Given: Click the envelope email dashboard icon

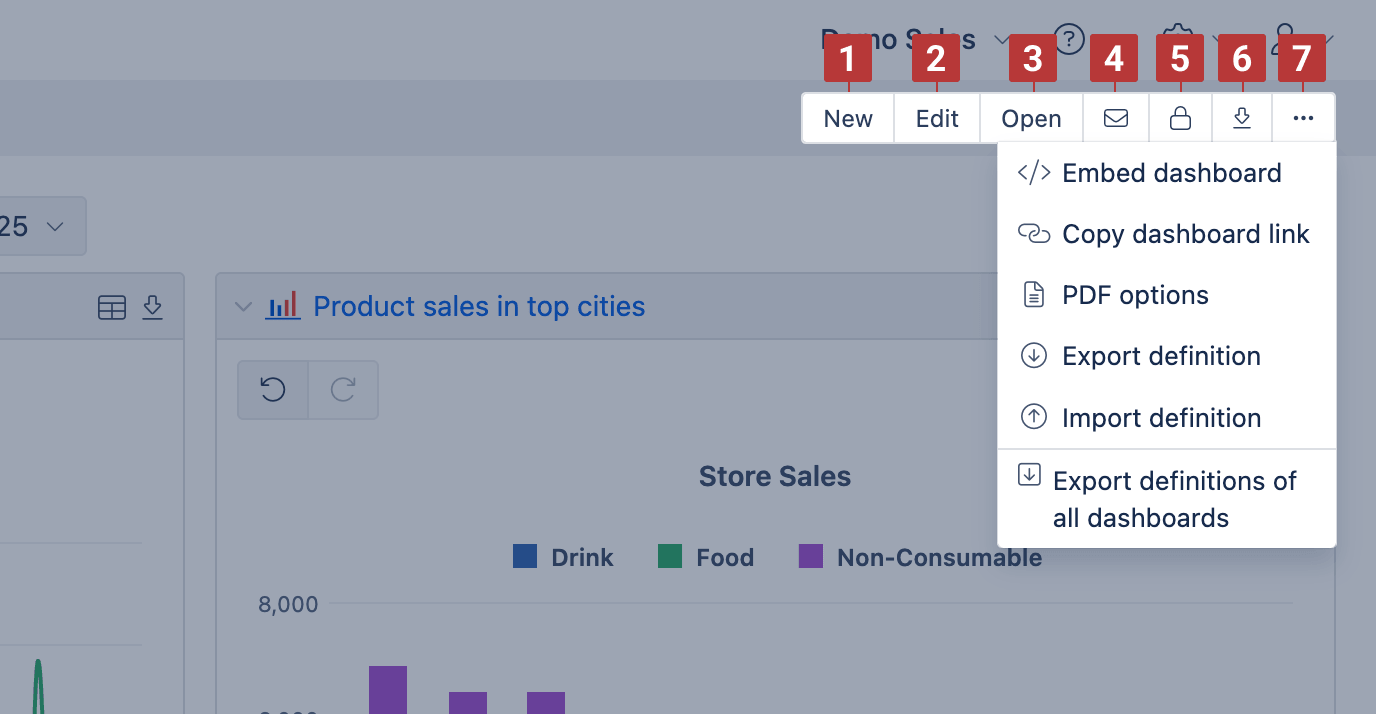Looking at the screenshot, I should (1116, 118).
